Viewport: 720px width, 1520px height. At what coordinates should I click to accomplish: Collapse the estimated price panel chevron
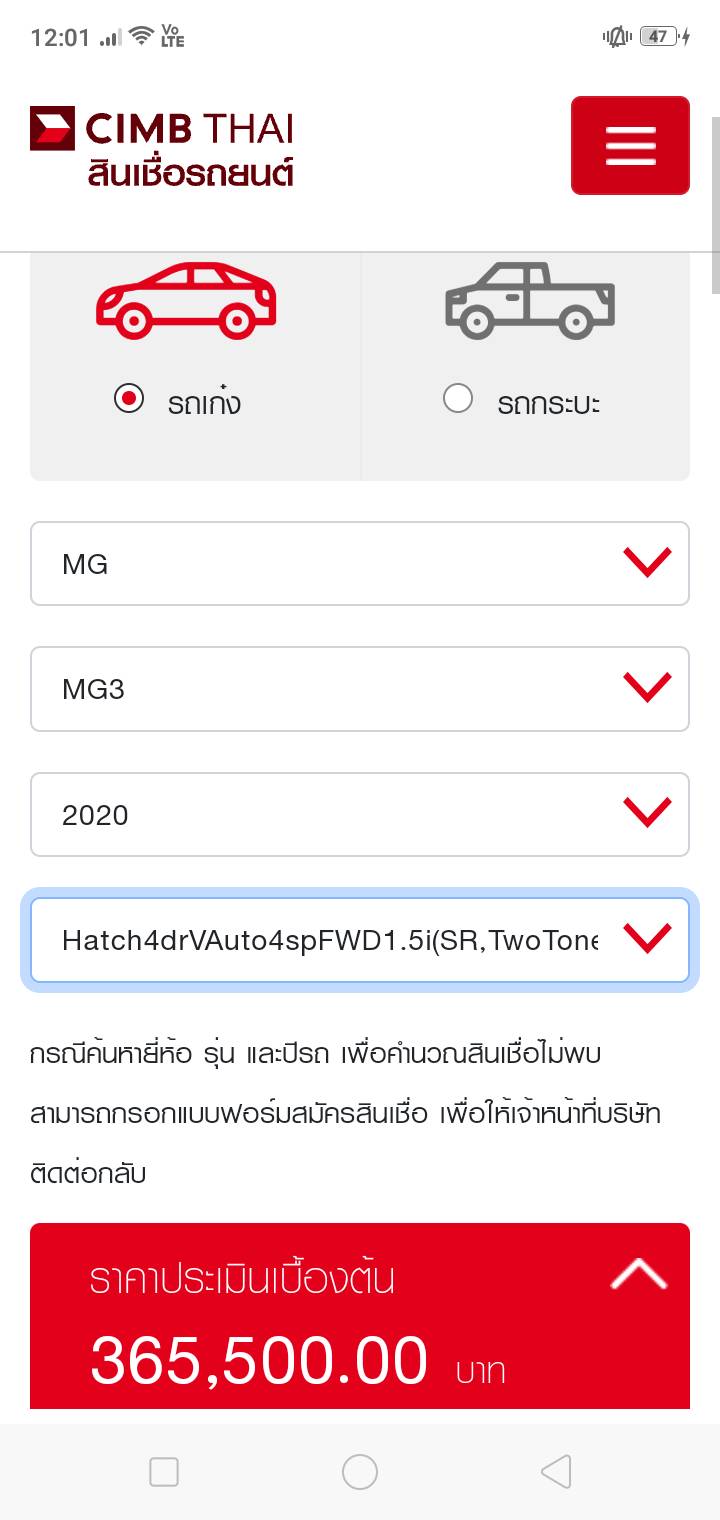pos(638,1274)
